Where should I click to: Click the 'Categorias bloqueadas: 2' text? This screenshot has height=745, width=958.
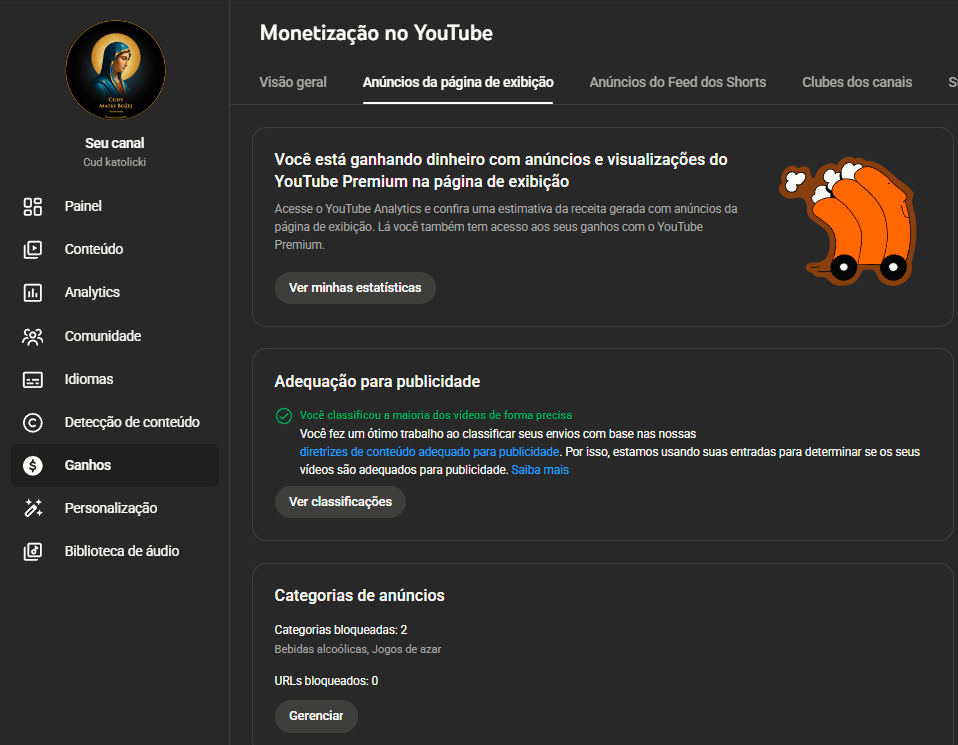point(340,630)
